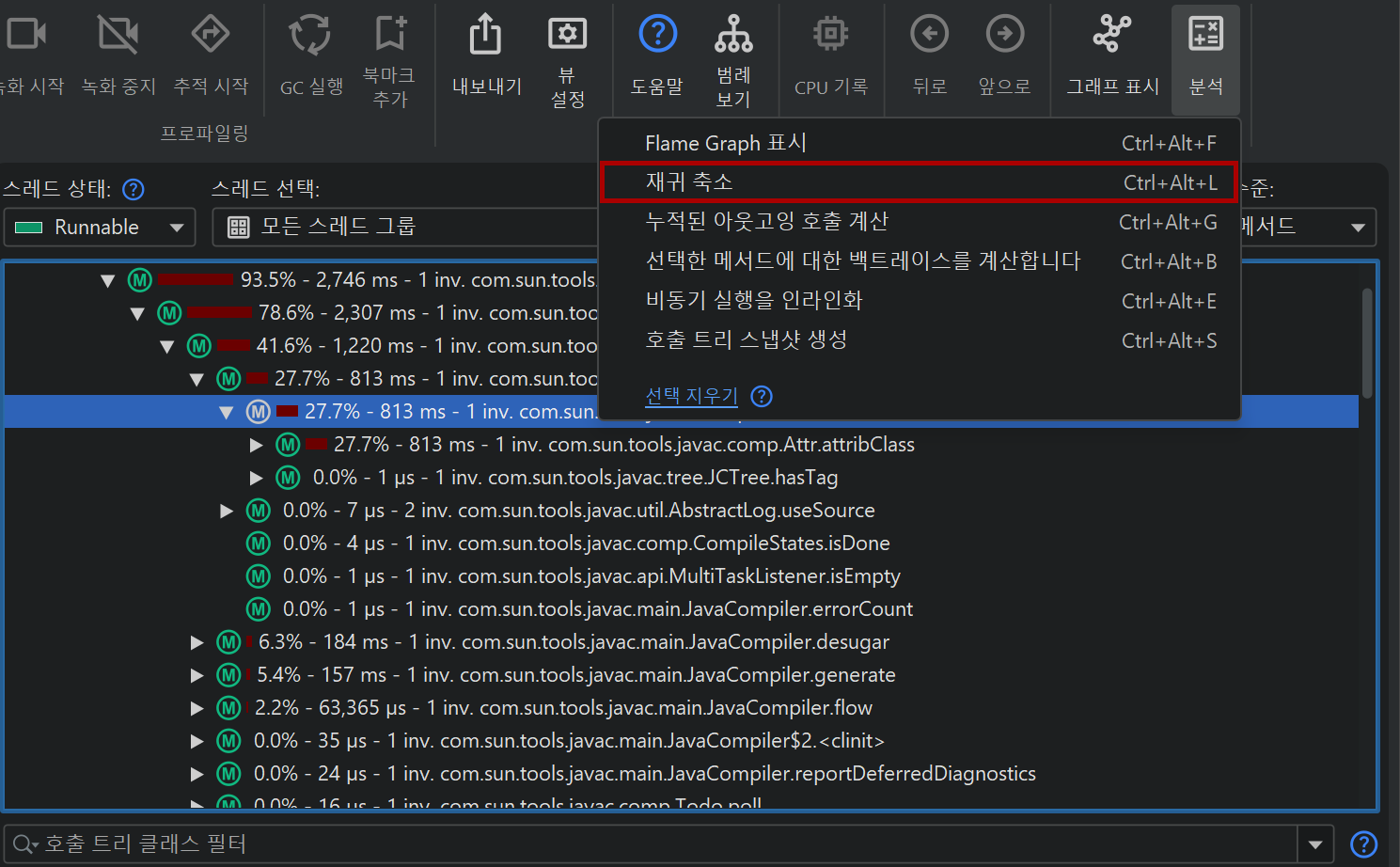Open the Runnable thread state dropdown
This screenshot has width=1400, height=867.
(99, 228)
